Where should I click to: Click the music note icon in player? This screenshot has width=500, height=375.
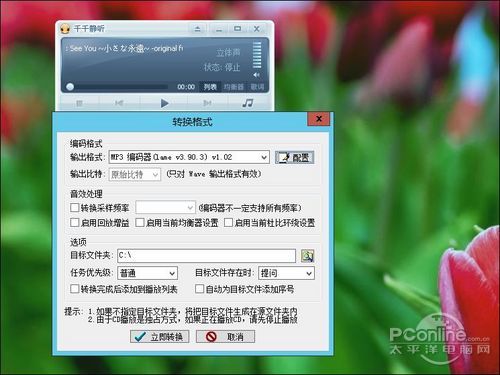click(247, 103)
